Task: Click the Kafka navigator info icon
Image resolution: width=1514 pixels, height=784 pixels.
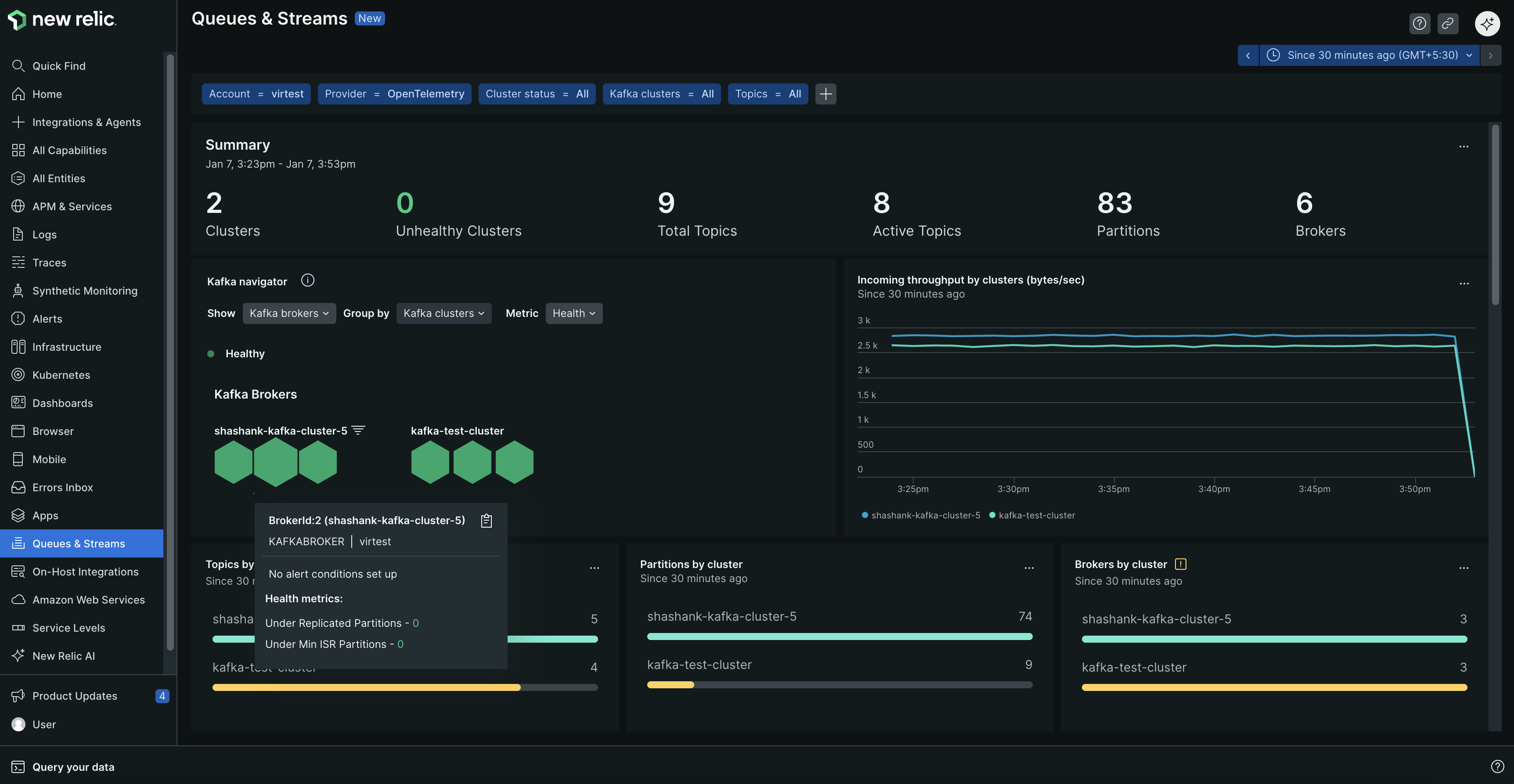Action: (307, 281)
